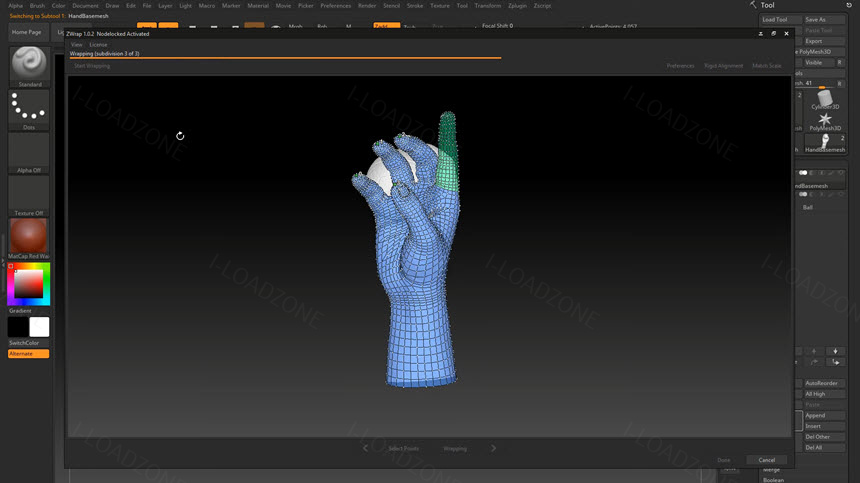Viewport: 860px width, 483px height.
Task: Click Append subtool button
Action: point(824,416)
